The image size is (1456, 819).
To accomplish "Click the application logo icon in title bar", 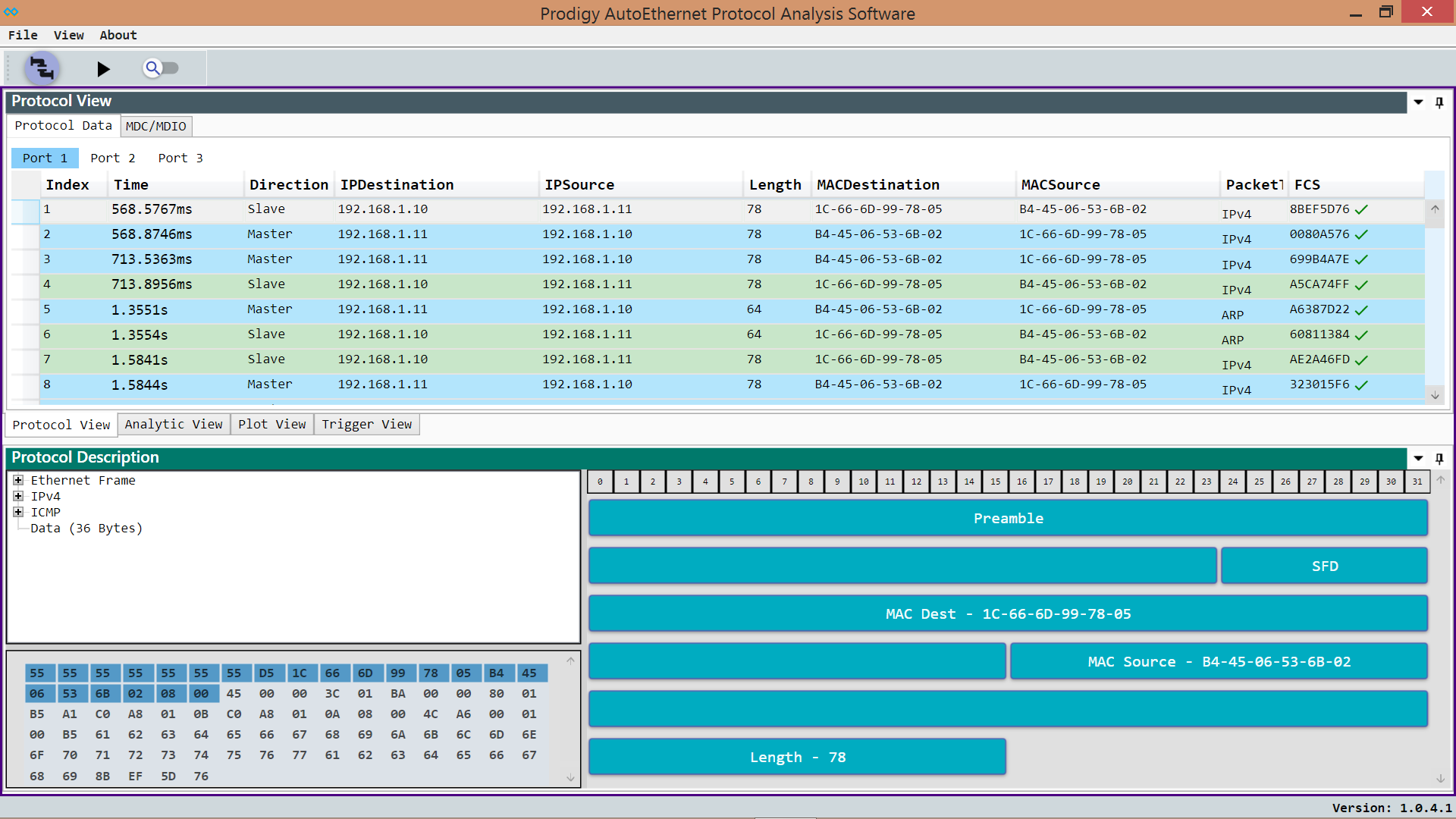I will 11,12.
